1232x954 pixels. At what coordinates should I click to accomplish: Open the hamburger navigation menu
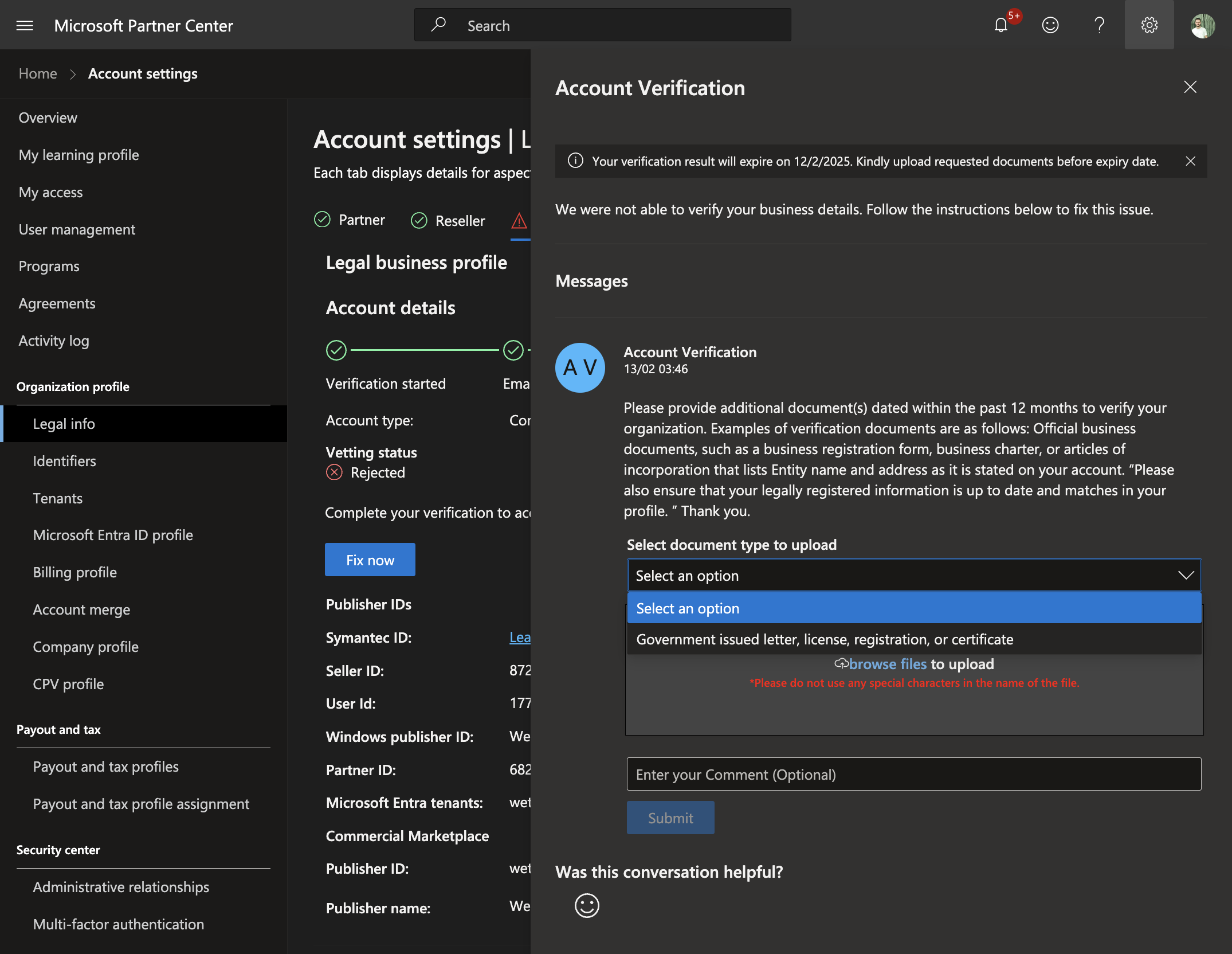point(25,25)
